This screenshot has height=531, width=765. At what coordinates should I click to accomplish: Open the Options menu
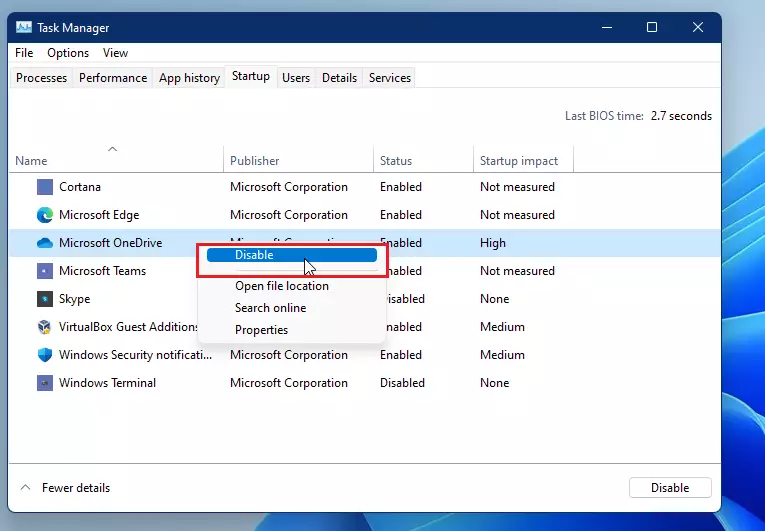tap(68, 53)
